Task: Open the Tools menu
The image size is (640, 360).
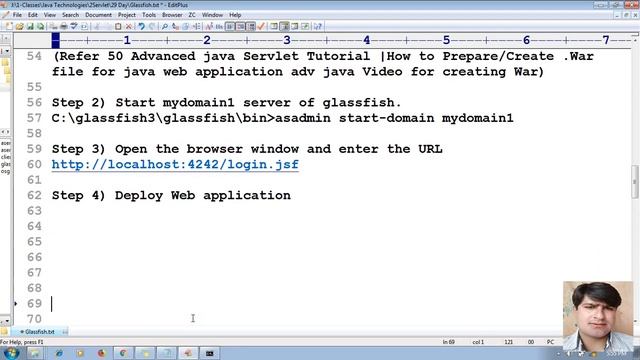Action: pos(149,15)
